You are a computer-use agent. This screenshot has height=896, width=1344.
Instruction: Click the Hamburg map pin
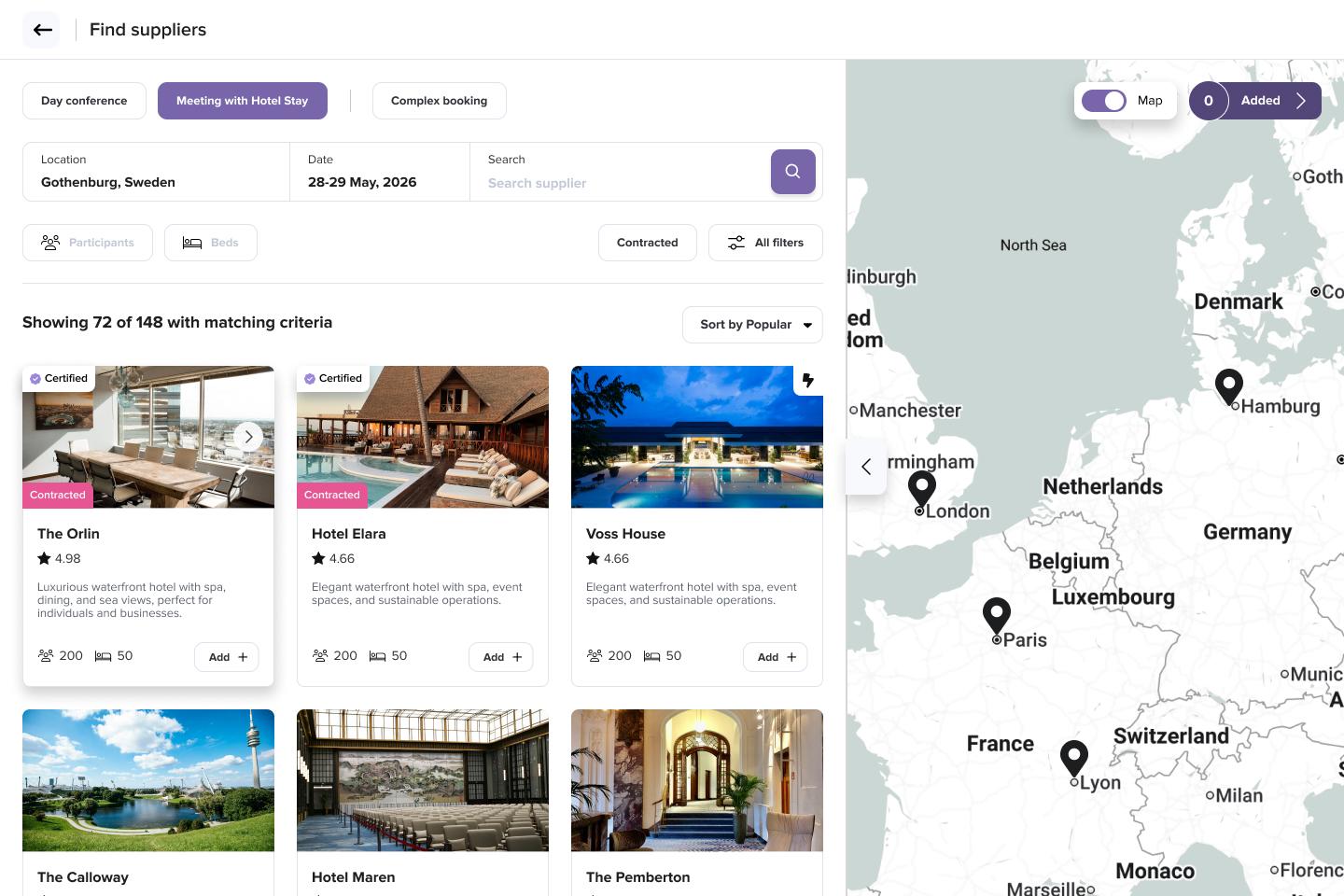click(1229, 386)
